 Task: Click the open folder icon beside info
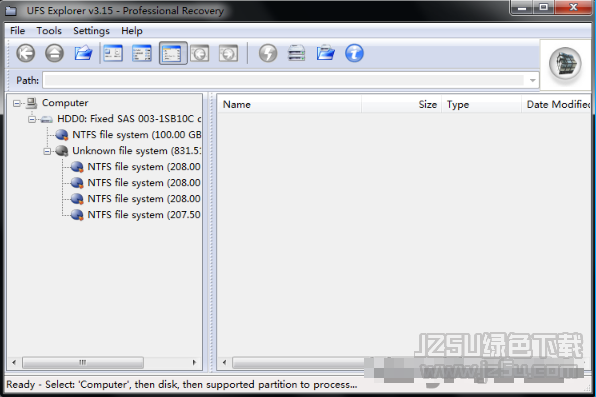pyautogui.click(x=325, y=53)
